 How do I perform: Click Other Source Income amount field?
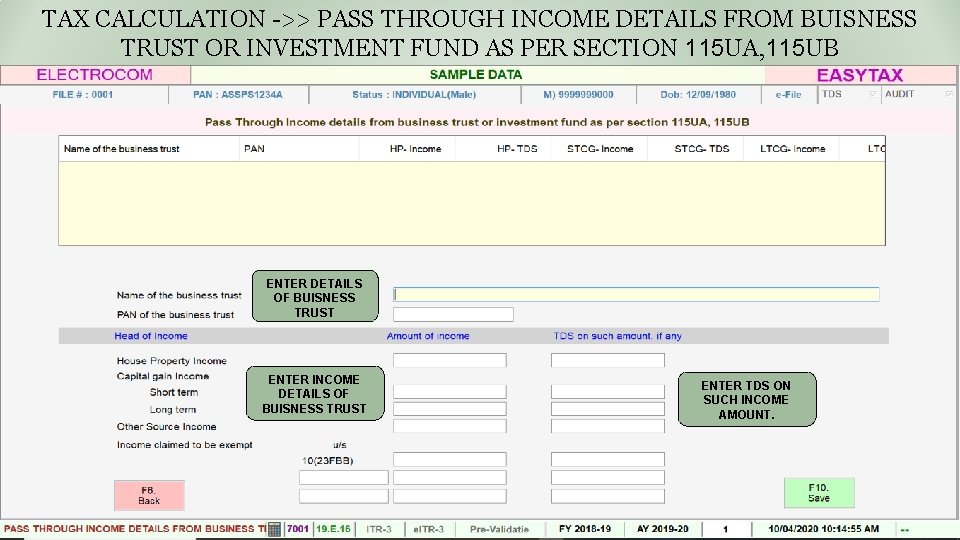pyautogui.click(x=449, y=426)
